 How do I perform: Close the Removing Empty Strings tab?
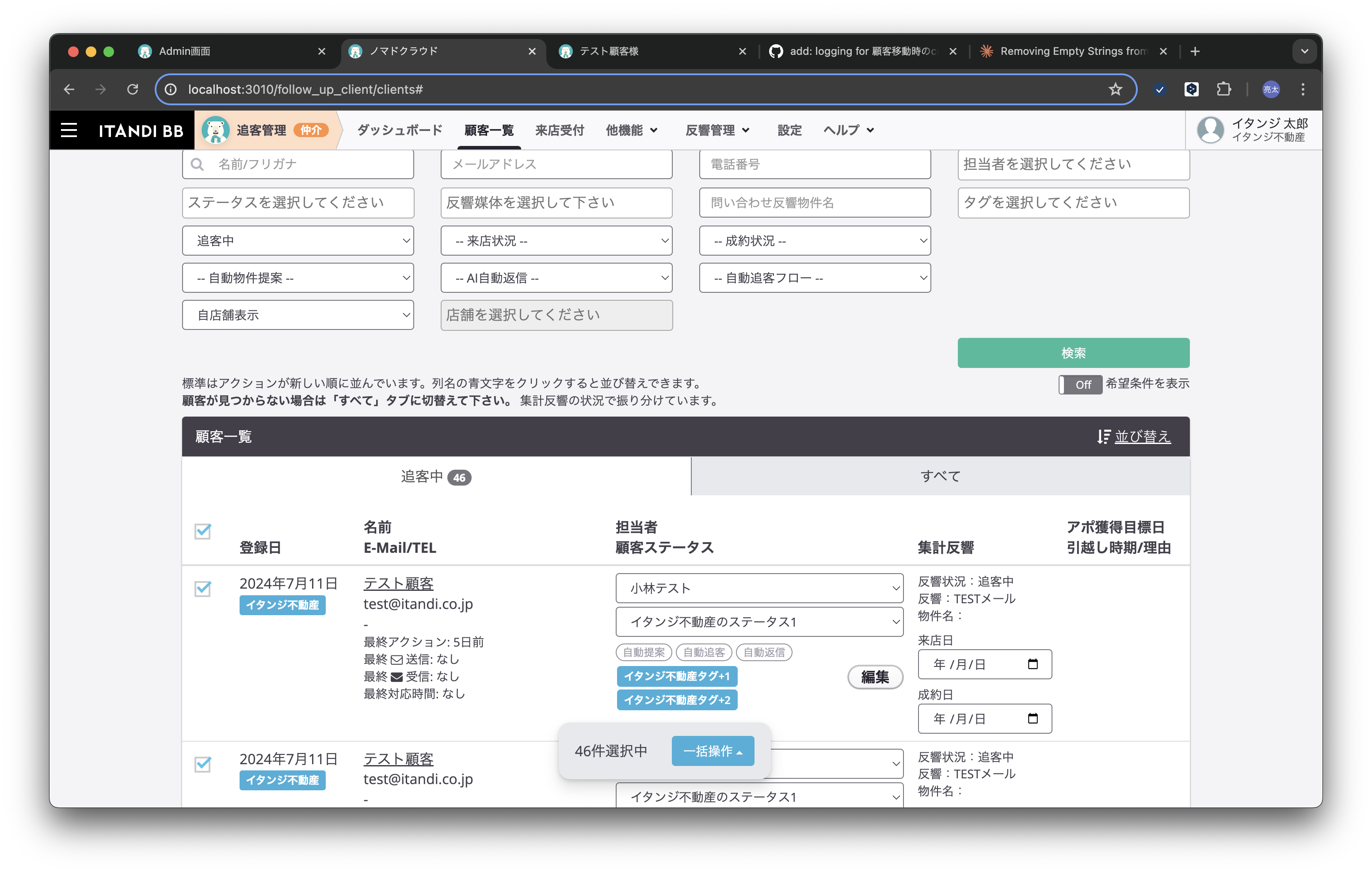(1163, 51)
